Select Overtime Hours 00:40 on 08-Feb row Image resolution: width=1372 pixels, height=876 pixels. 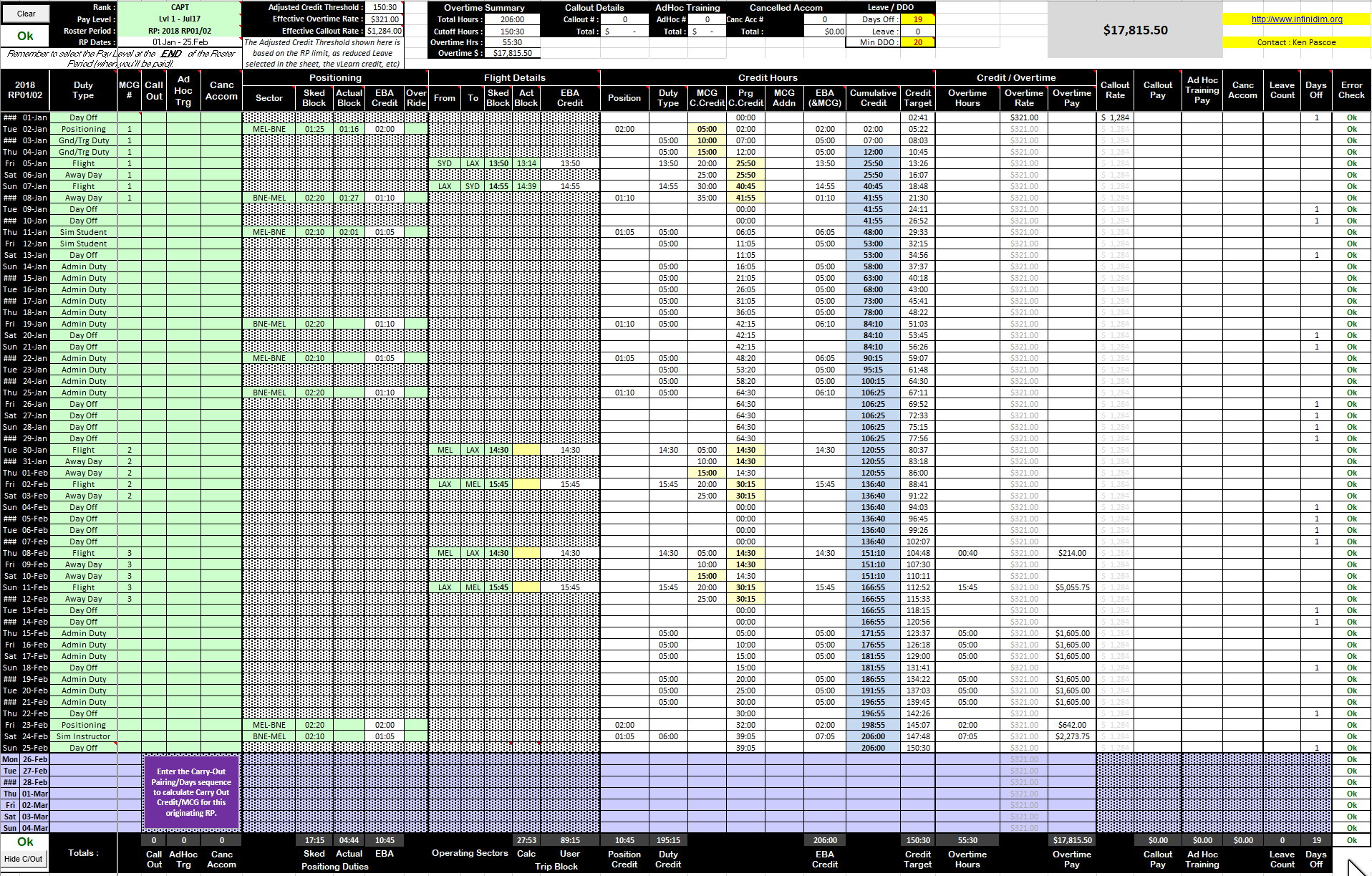tap(967, 553)
